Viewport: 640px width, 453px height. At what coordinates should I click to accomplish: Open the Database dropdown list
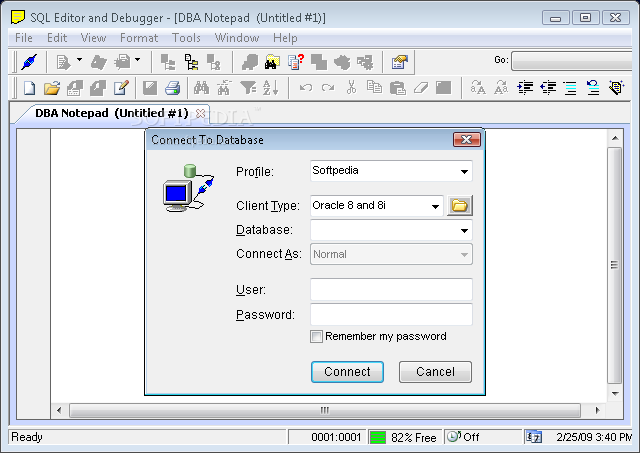464,231
